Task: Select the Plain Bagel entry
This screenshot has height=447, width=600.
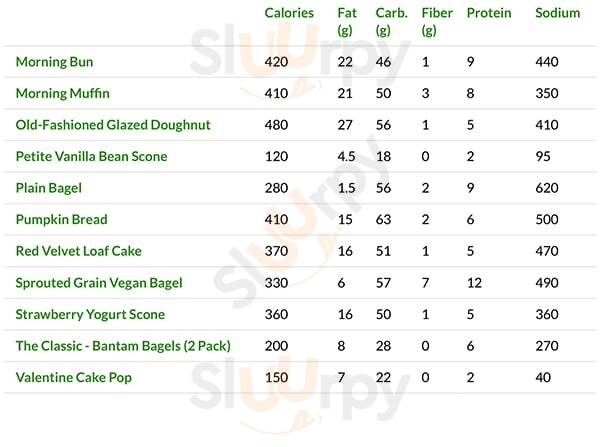Action: (x=49, y=188)
